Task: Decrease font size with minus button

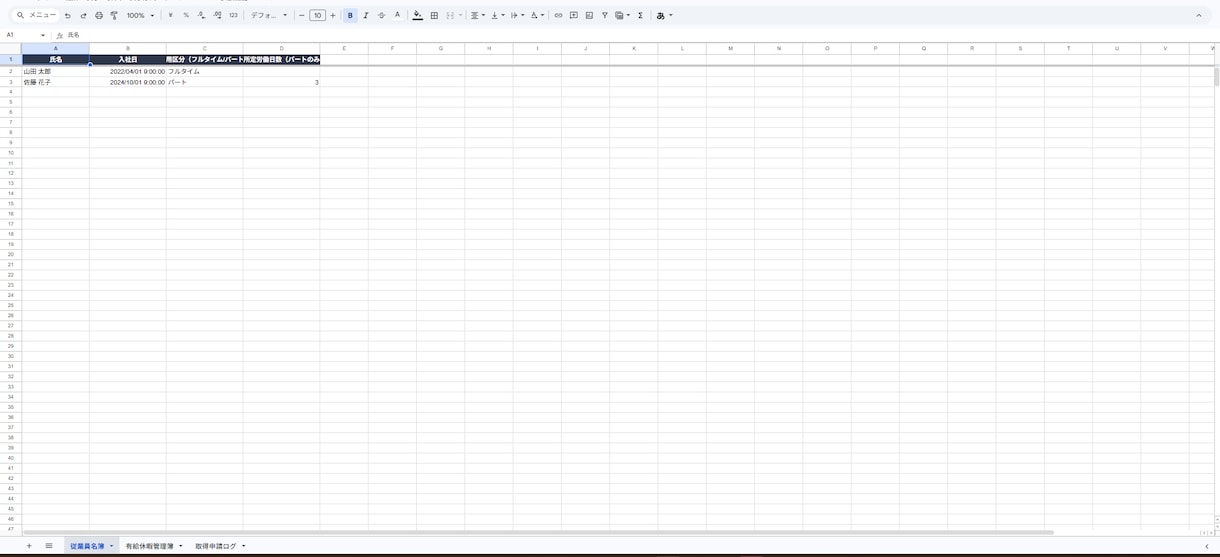Action: (302, 15)
